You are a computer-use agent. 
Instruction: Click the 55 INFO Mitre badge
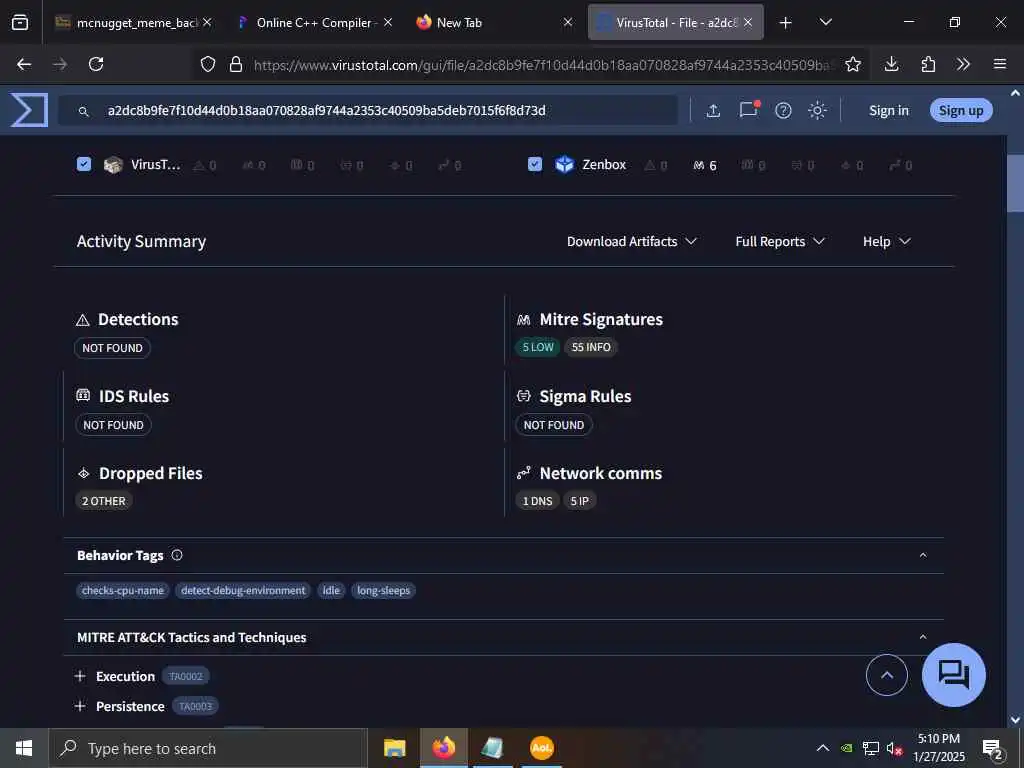click(591, 347)
